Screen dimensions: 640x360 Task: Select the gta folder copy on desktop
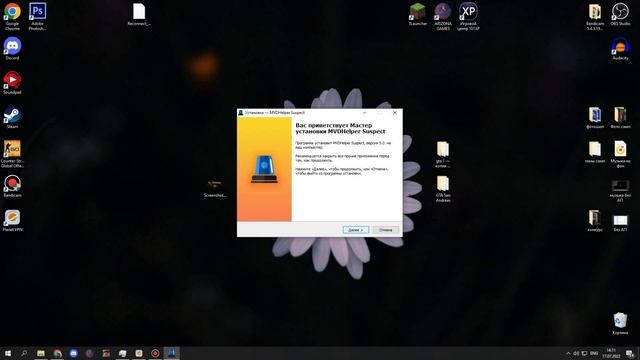(x=443, y=154)
